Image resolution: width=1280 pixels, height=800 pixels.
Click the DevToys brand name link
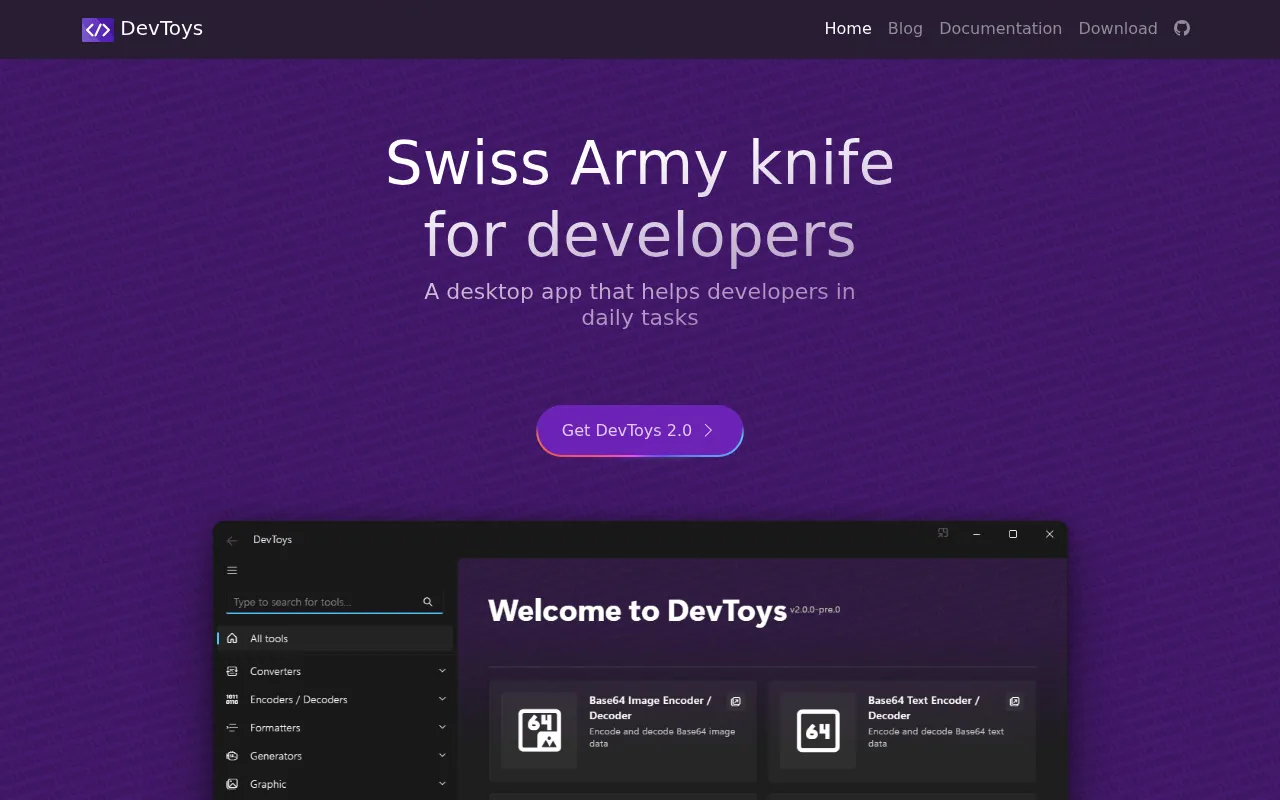click(x=161, y=28)
